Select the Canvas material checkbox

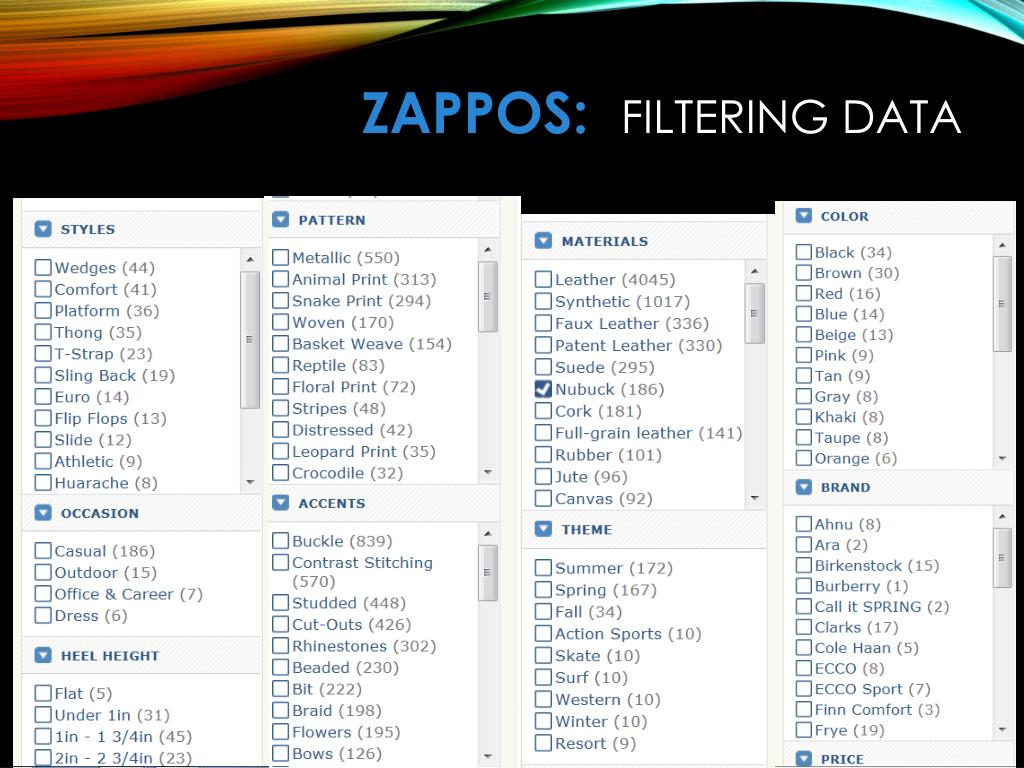pyautogui.click(x=543, y=498)
